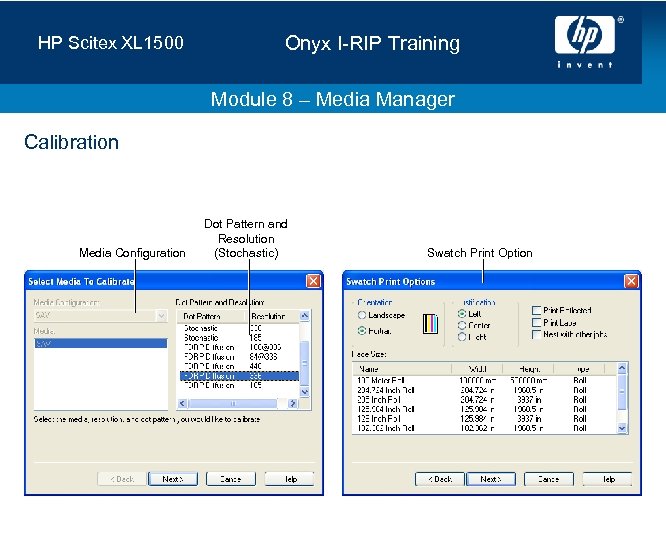Select the 125.984 Inch Roll page size
Image resolution: width=666 pixels, height=539 pixels.
pyautogui.click(x=484, y=409)
